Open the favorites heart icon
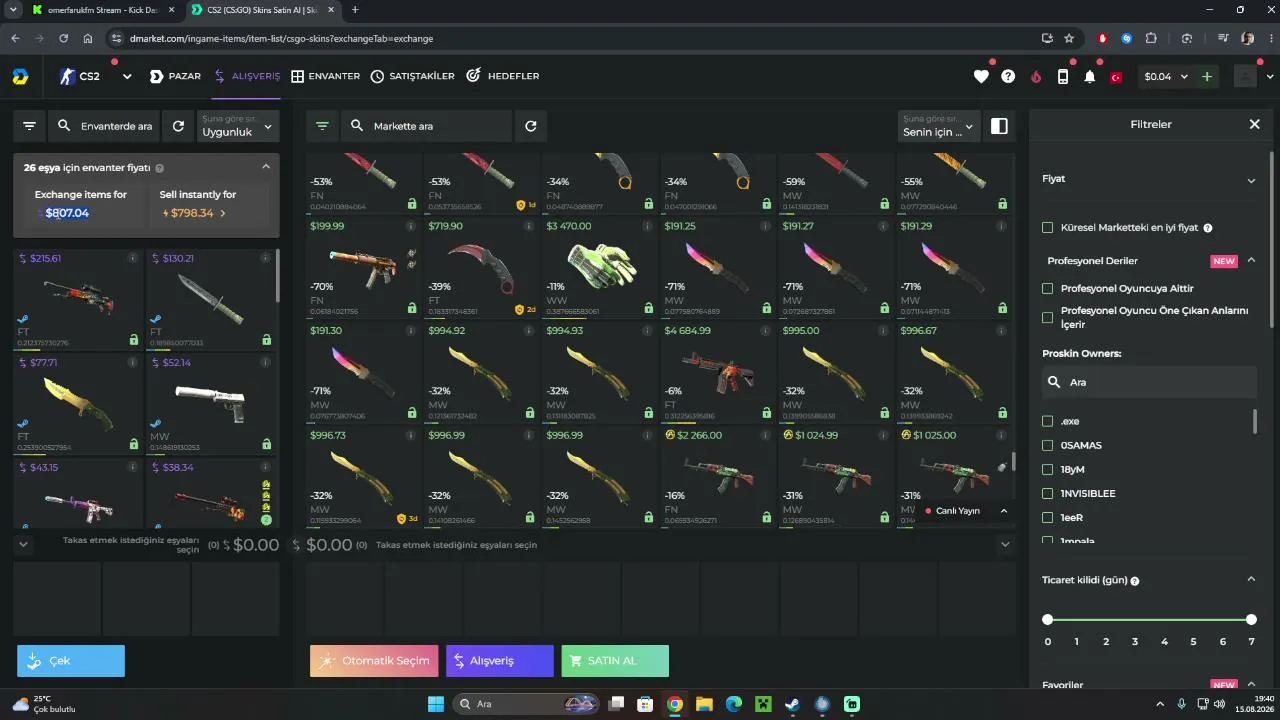 981,77
